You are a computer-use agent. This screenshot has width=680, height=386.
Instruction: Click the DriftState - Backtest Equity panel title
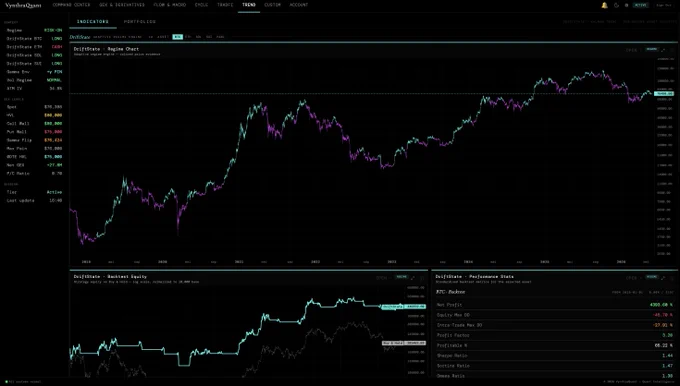pyautogui.click(x=110, y=276)
